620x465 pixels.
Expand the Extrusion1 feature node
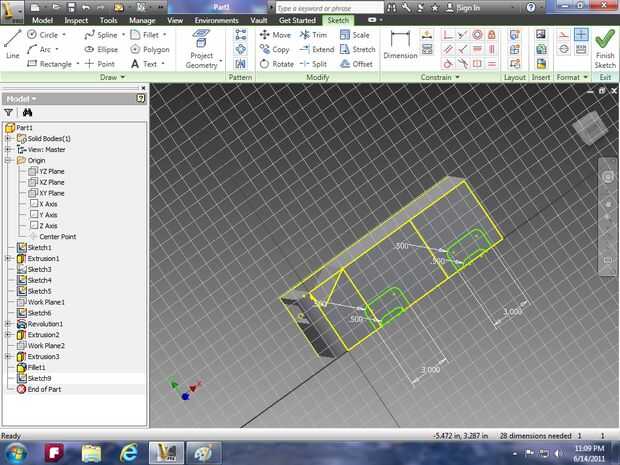(8, 258)
